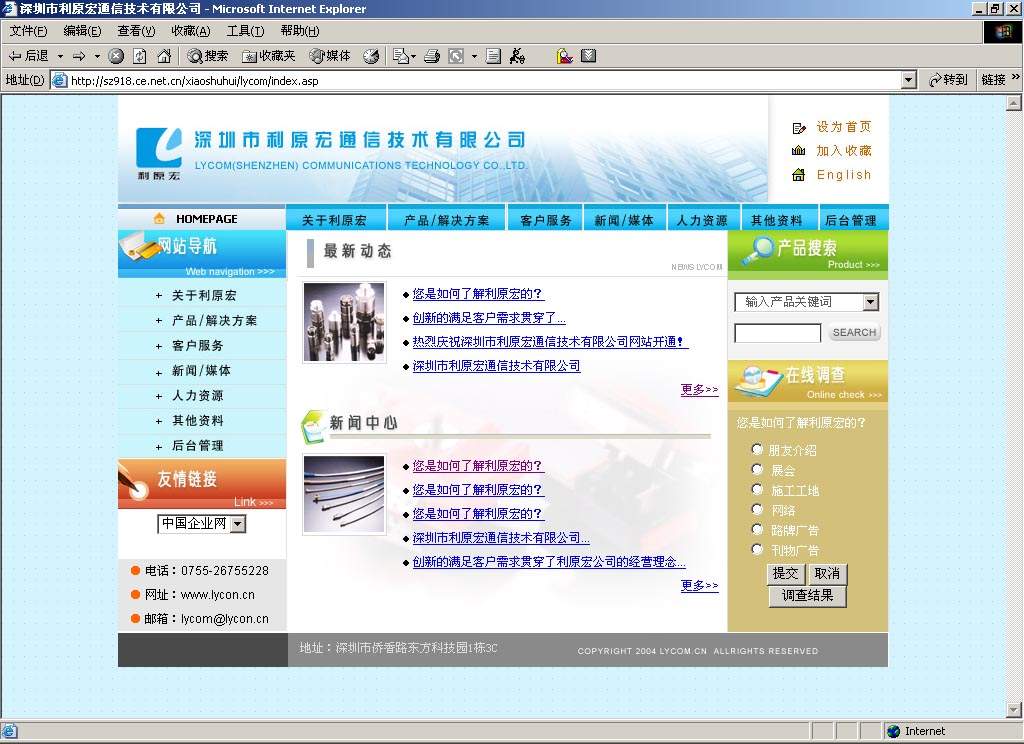Click the English language link

tap(844, 175)
